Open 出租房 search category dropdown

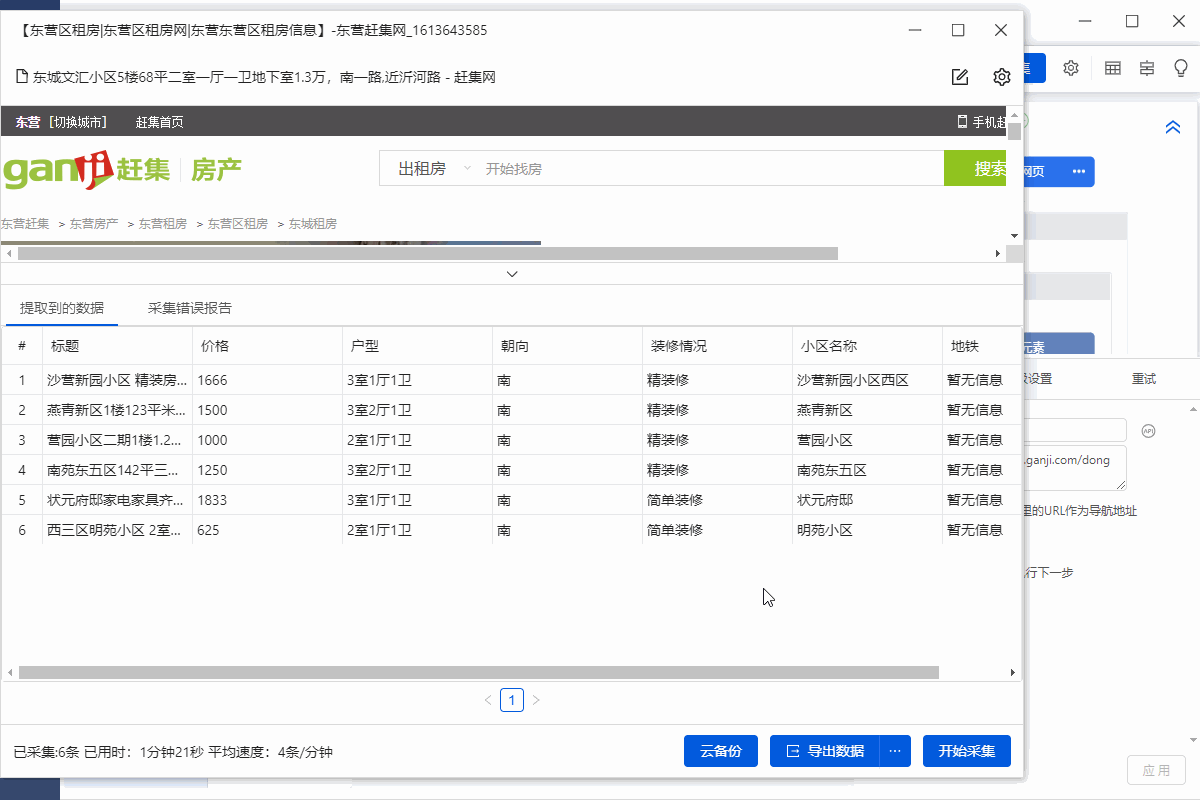433,169
